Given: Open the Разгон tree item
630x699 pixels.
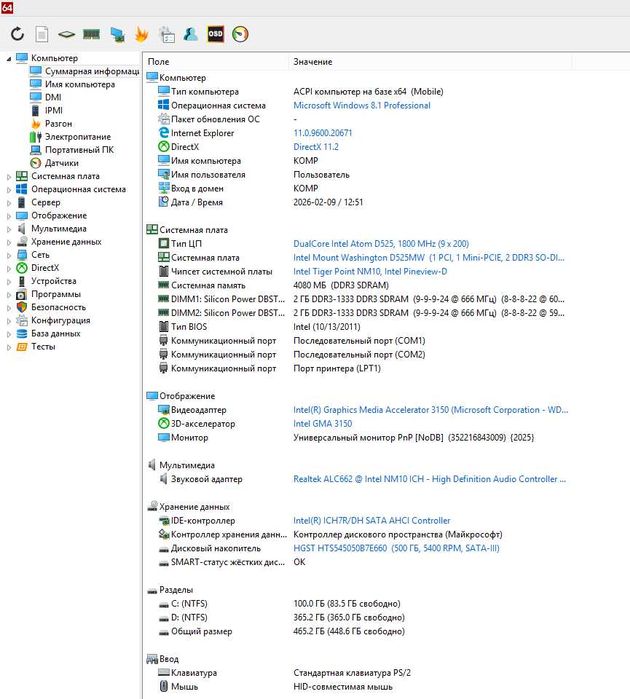Looking at the screenshot, I should pyautogui.click(x=58, y=123).
